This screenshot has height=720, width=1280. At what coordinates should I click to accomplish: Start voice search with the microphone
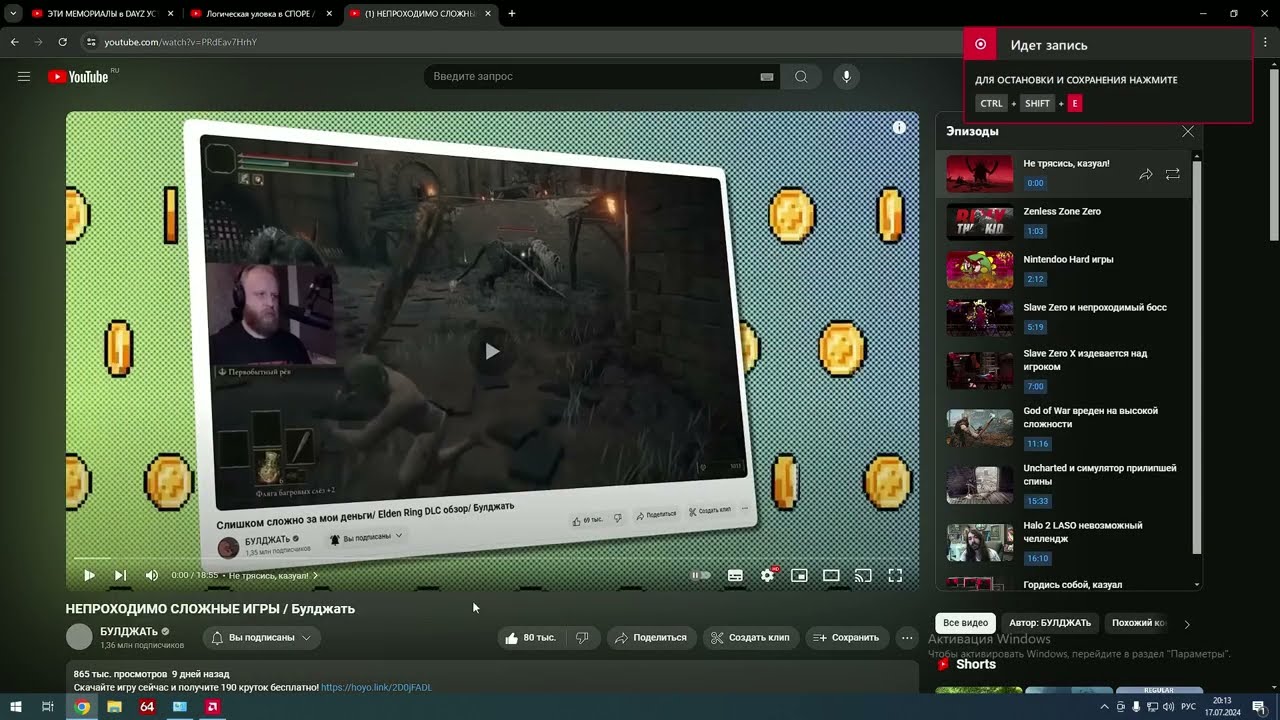(x=846, y=77)
